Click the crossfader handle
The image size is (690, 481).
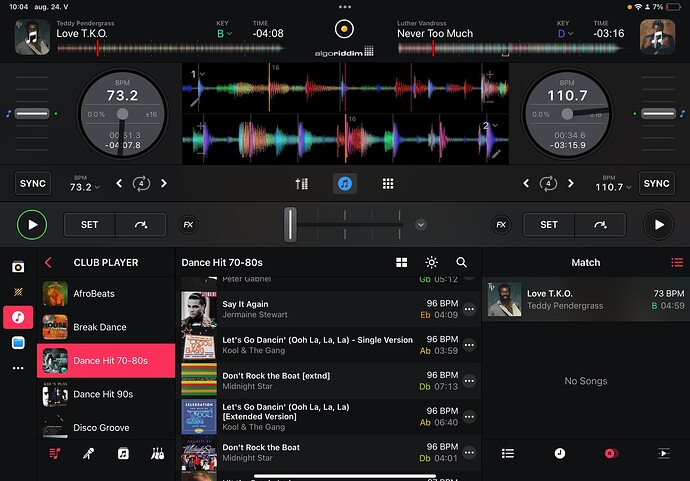click(290, 225)
